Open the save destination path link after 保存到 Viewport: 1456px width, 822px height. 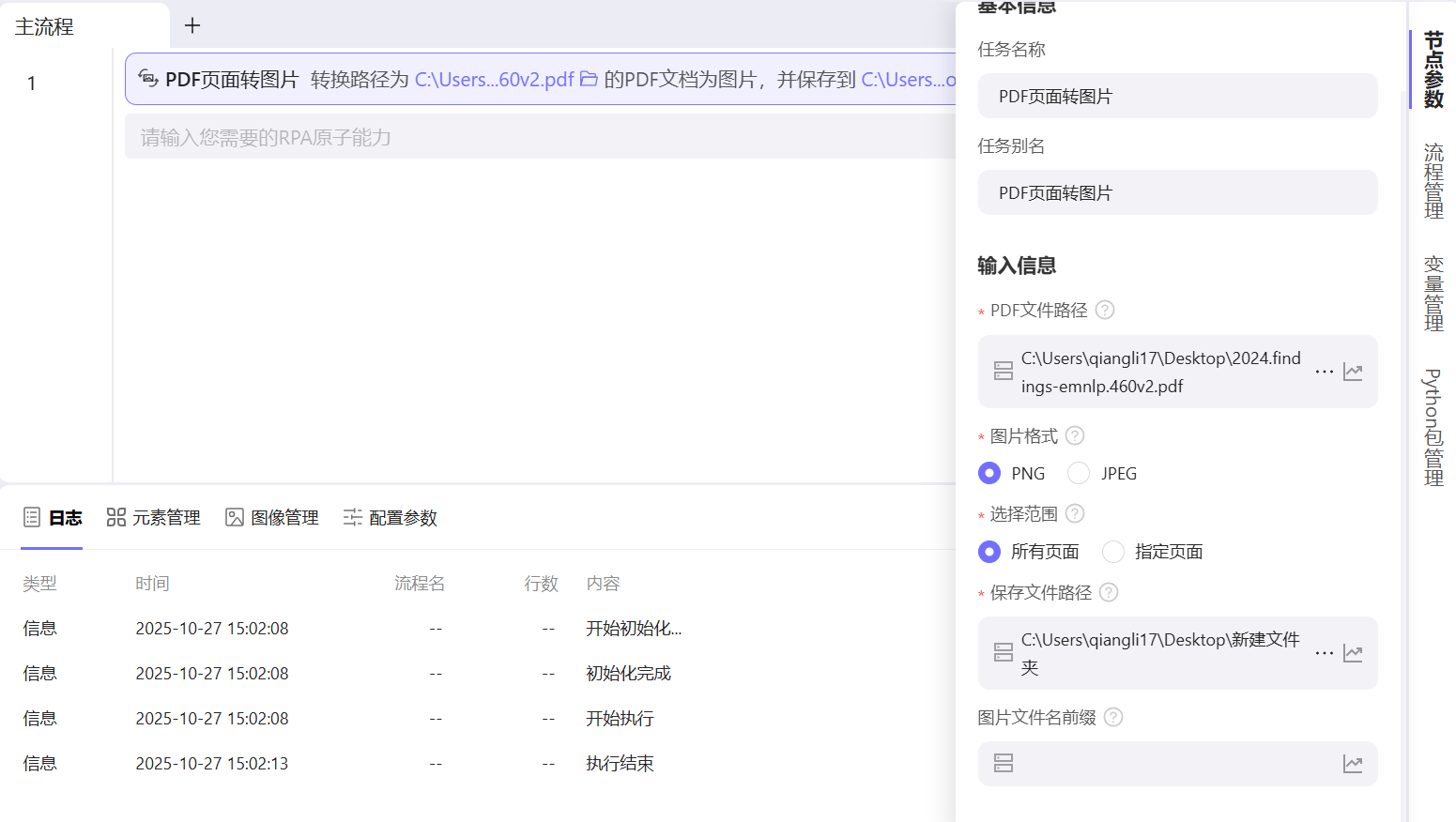[909, 80]
